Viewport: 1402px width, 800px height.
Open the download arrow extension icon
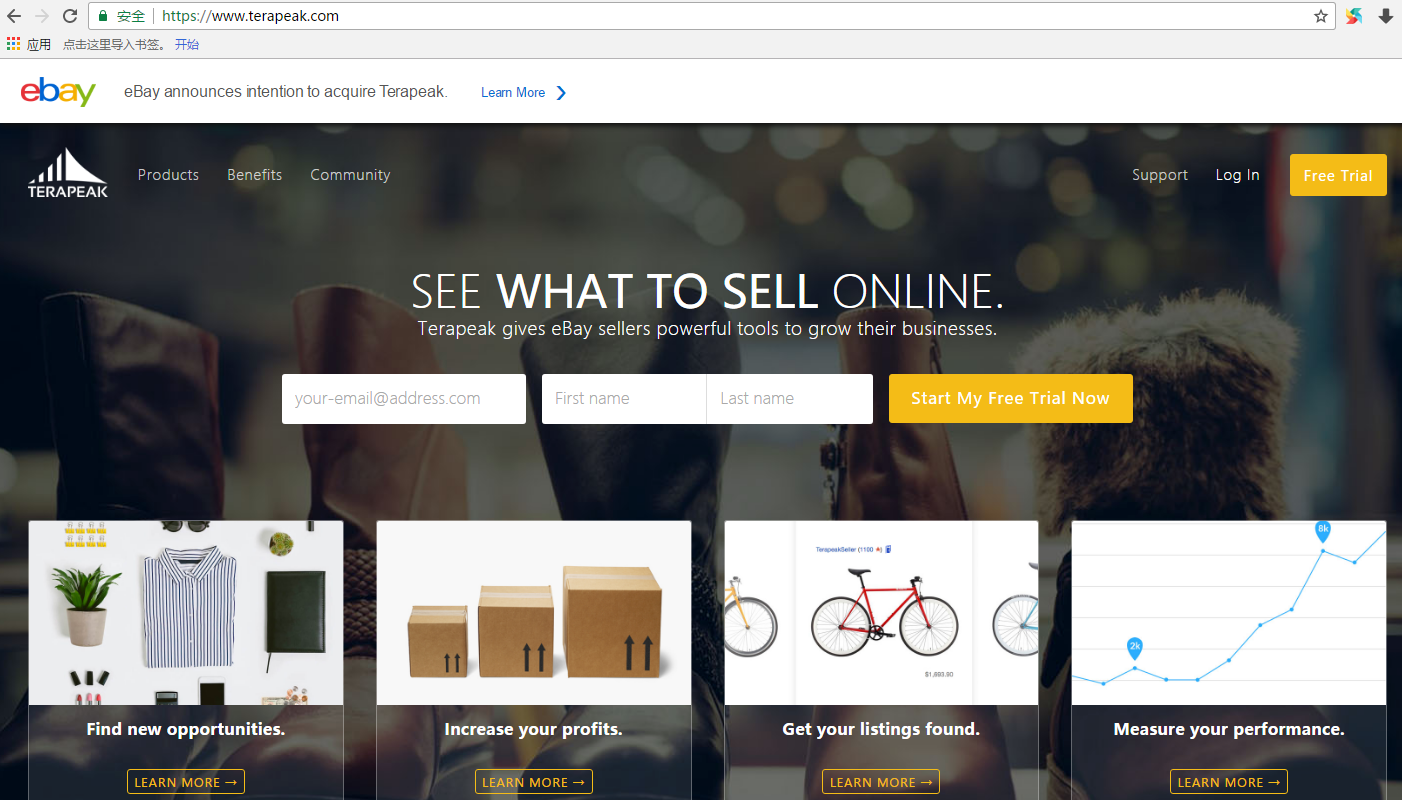pos(1386,16)
